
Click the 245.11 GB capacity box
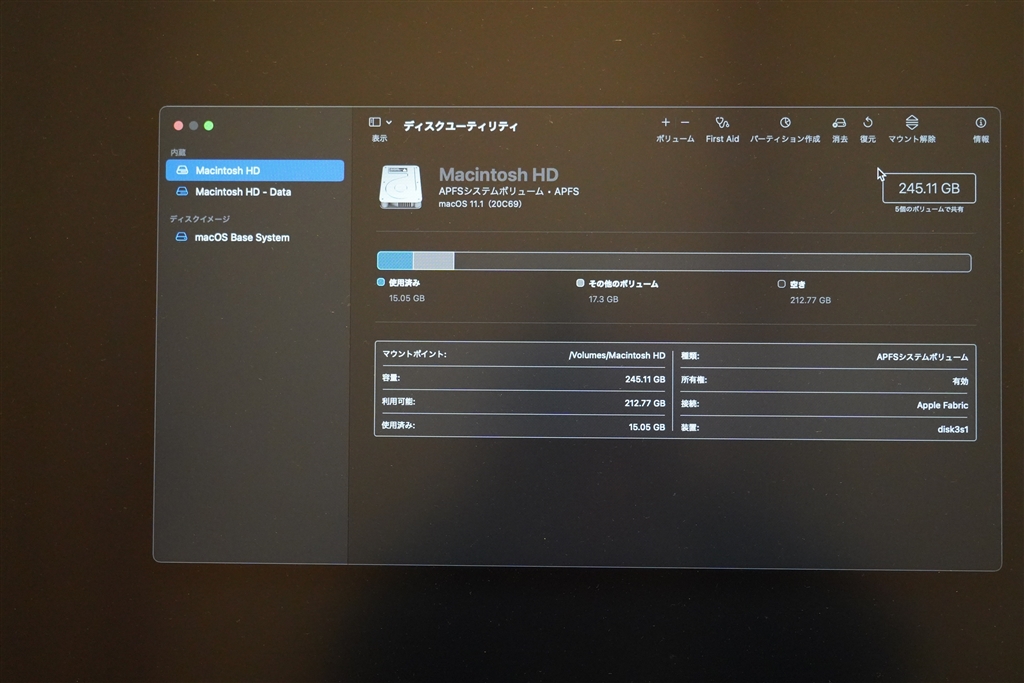pos(929,188)
